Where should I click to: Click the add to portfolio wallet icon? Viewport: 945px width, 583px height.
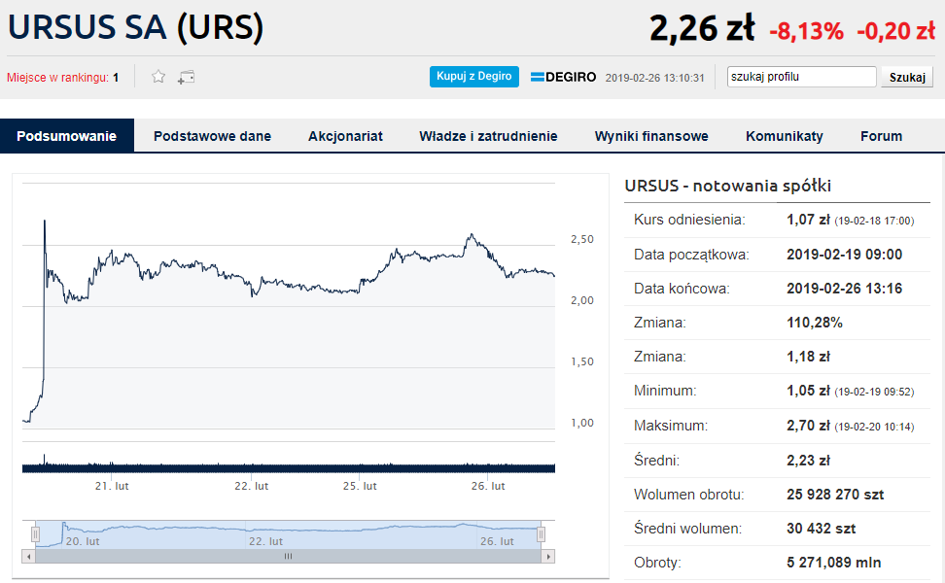(186, 77)
